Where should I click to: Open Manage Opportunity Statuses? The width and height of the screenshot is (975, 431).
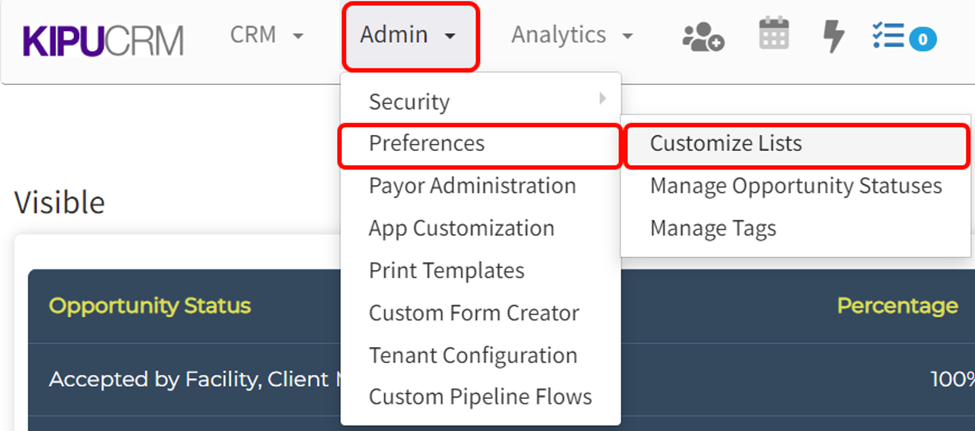point(795,186)
